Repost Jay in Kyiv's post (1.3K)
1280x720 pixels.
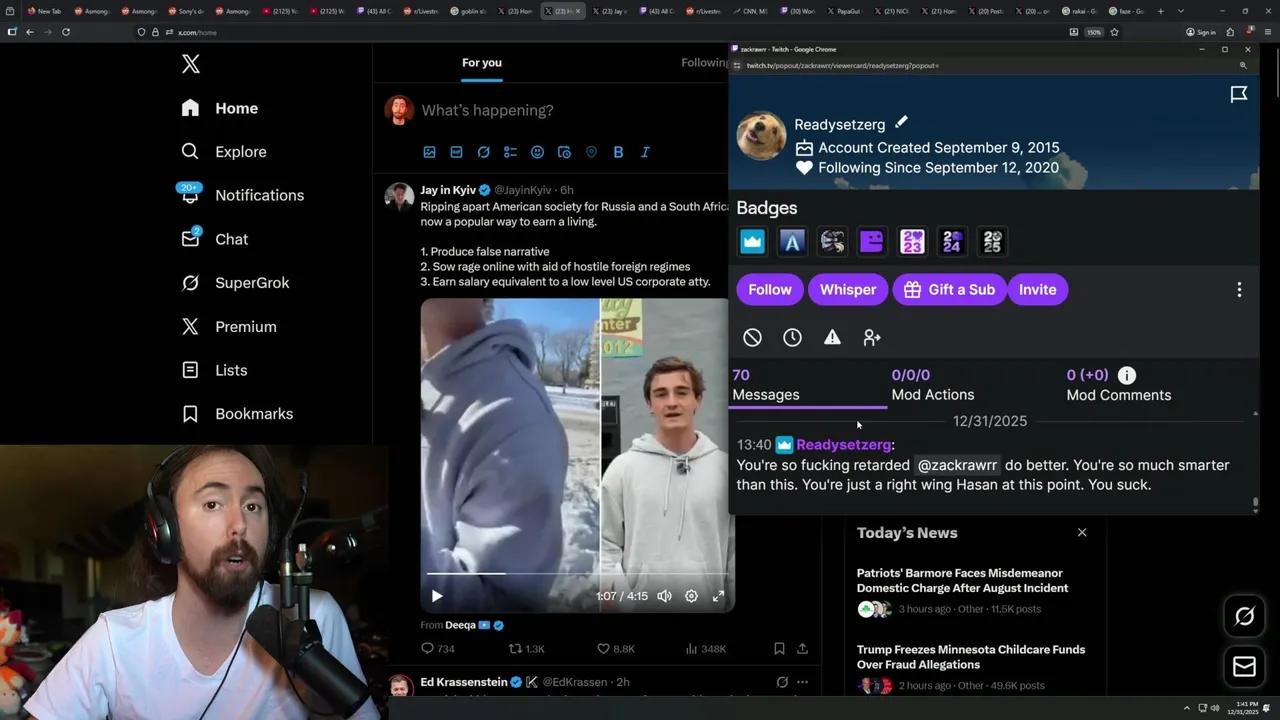(527, 649)
